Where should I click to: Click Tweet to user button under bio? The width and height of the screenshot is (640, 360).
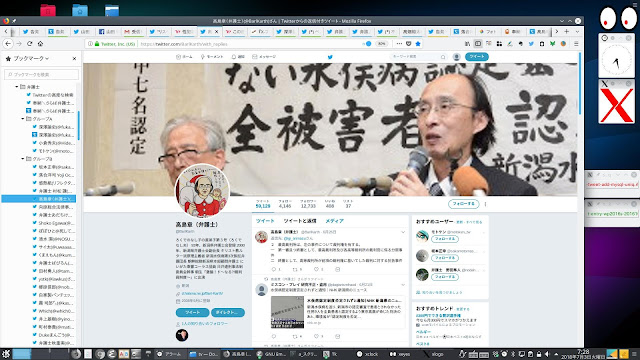tap(192, 312)
